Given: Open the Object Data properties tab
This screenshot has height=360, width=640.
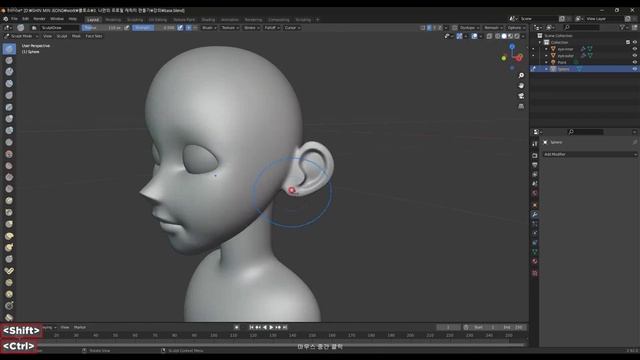Looking at the screenshot, I should click(x=535, y=252).
